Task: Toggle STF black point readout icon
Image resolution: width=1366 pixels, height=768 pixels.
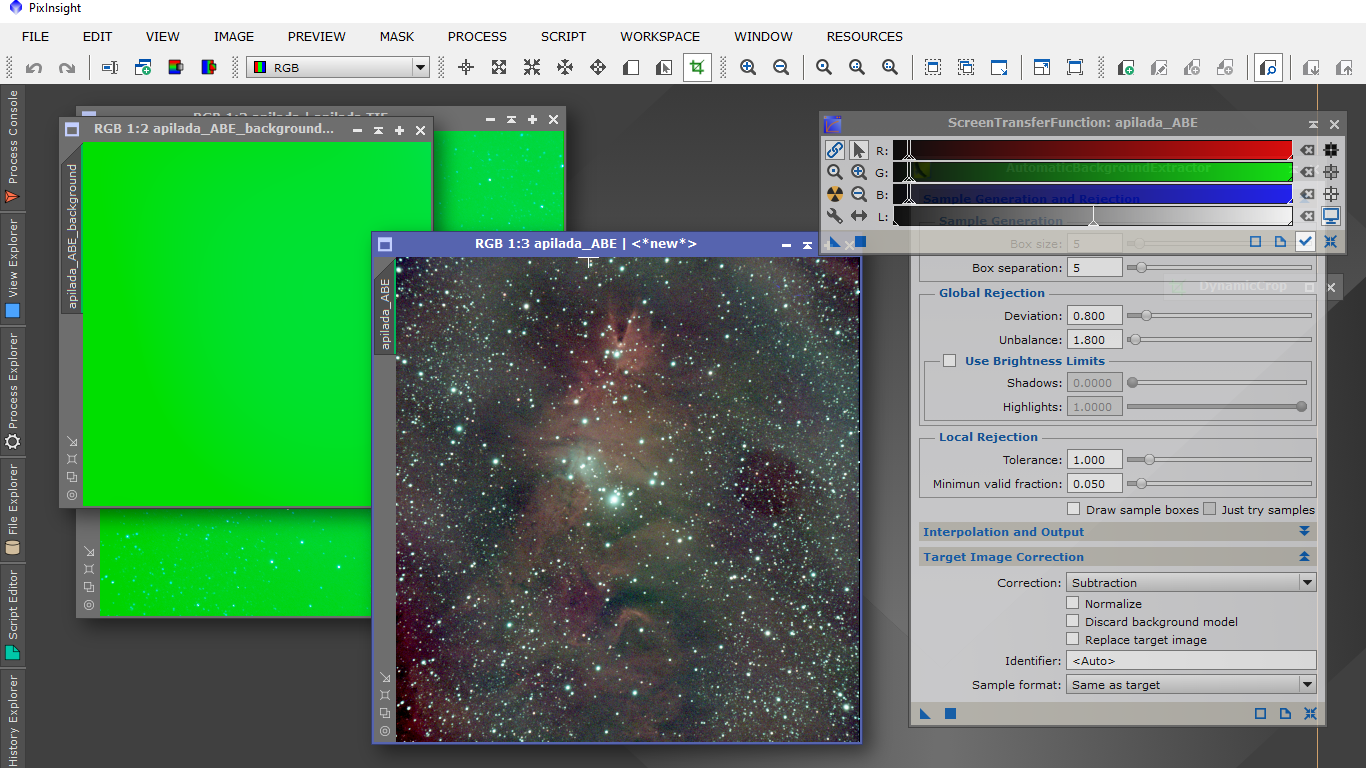Action: pos(1331,150)
